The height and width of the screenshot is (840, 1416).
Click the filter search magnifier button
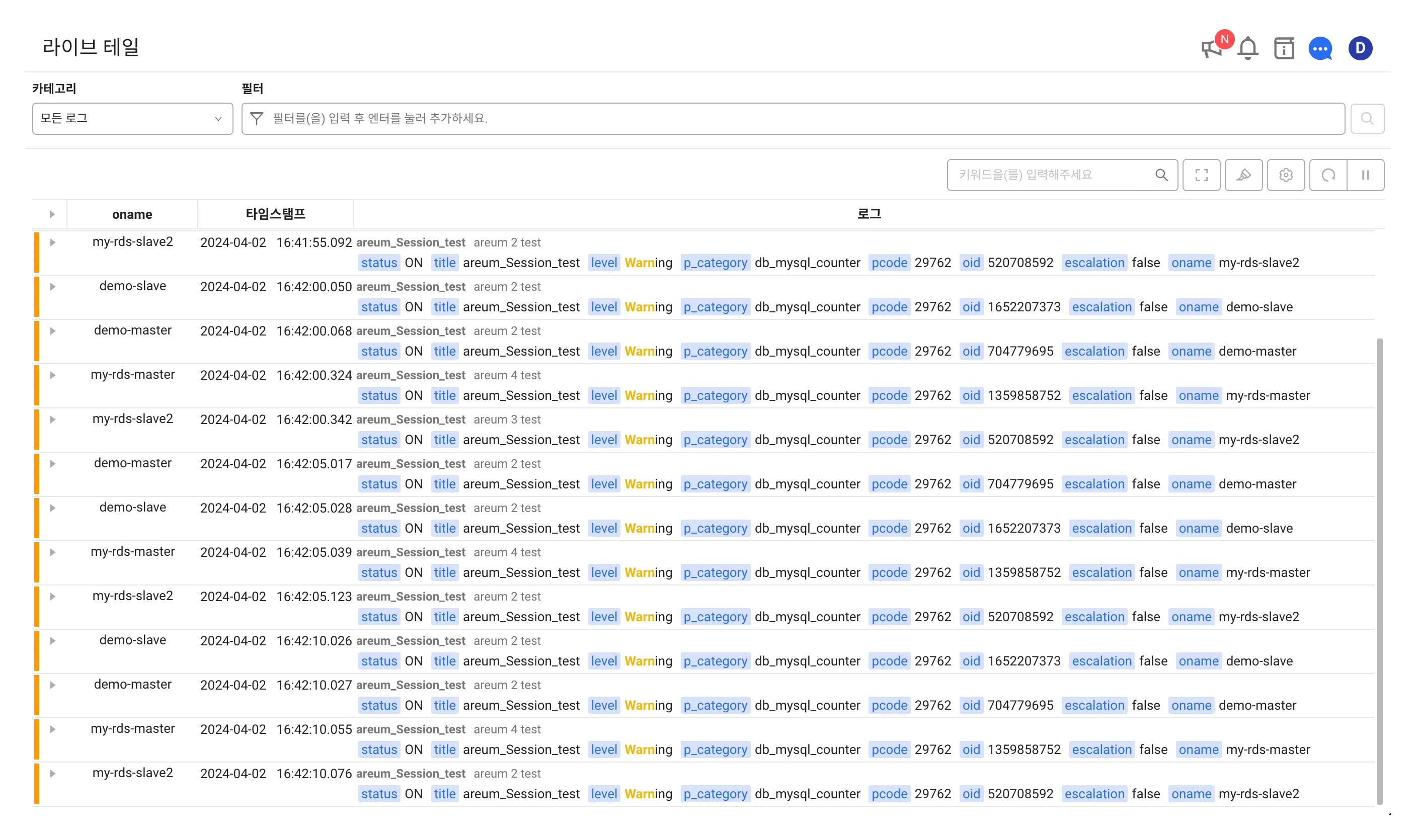coord(1367,118)
